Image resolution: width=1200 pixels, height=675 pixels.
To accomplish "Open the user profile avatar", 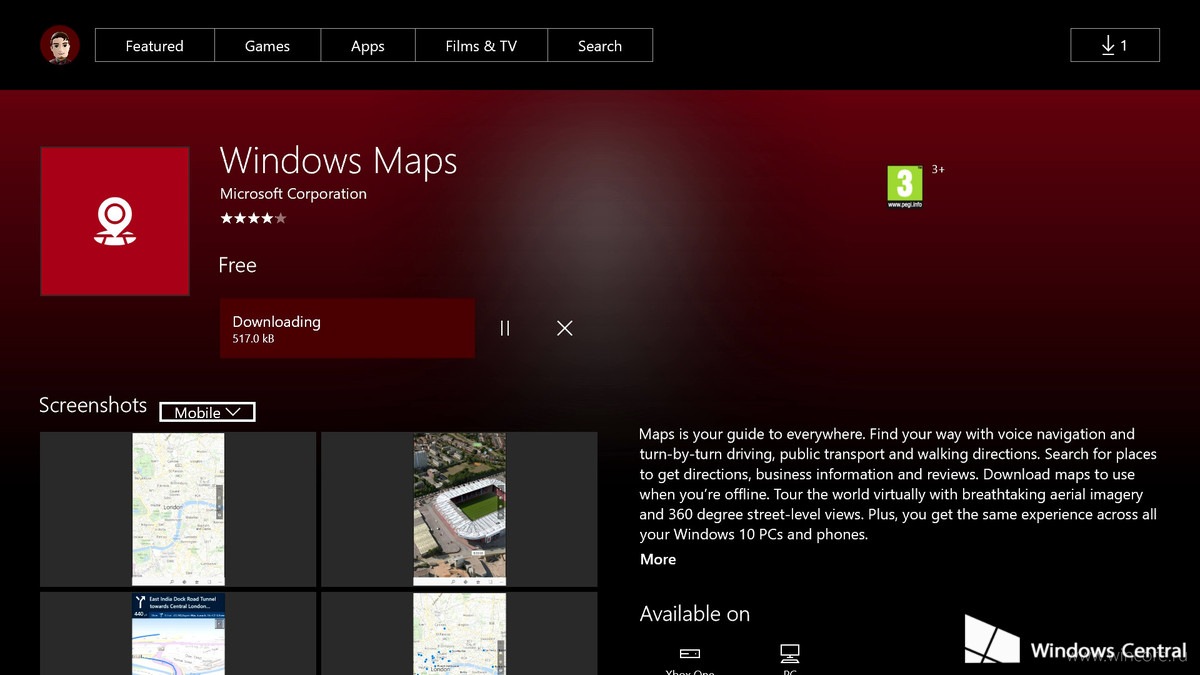I will pyautogui.click(x=60, y=45).
